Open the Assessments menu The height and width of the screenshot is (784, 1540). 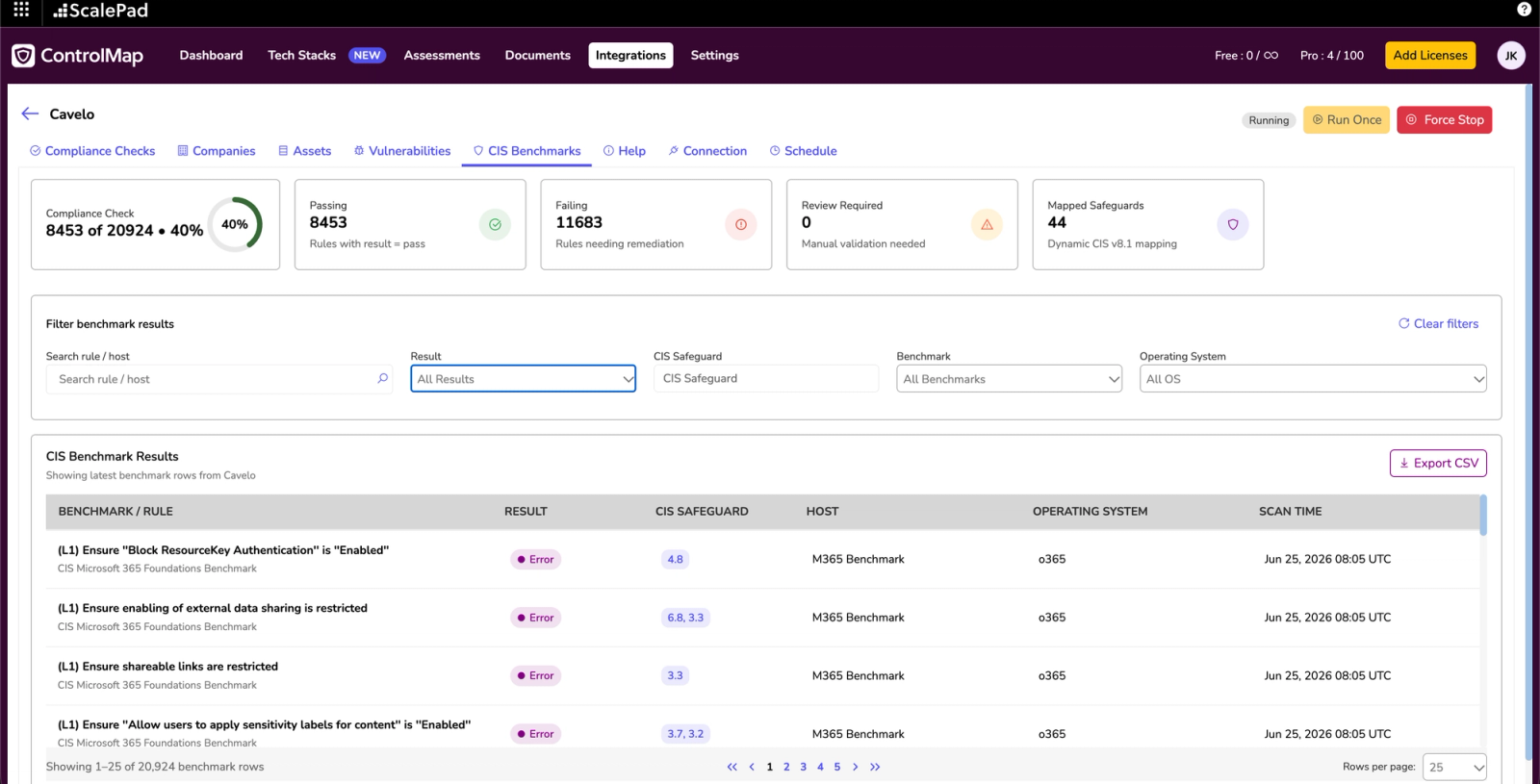tap(442, 56)
